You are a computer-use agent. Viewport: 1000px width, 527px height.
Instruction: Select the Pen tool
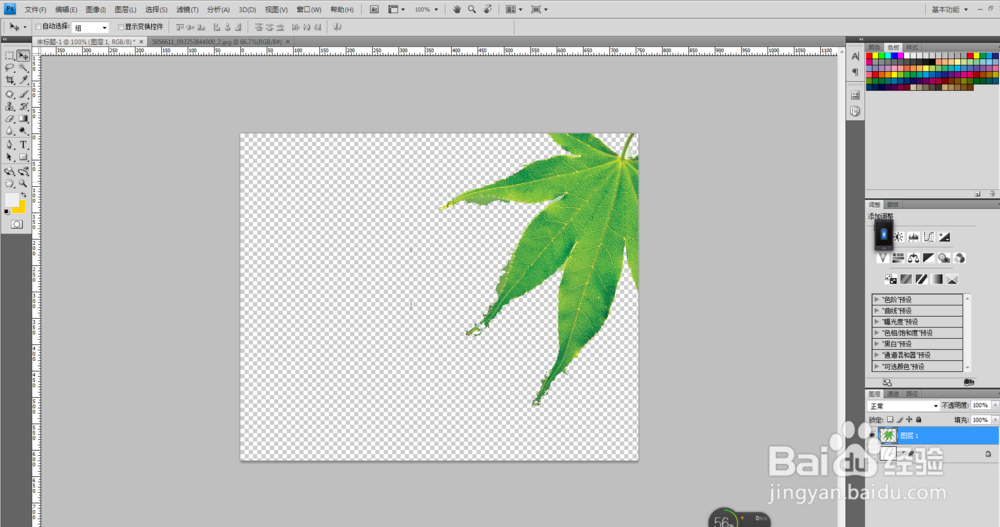tap(10, 145)
